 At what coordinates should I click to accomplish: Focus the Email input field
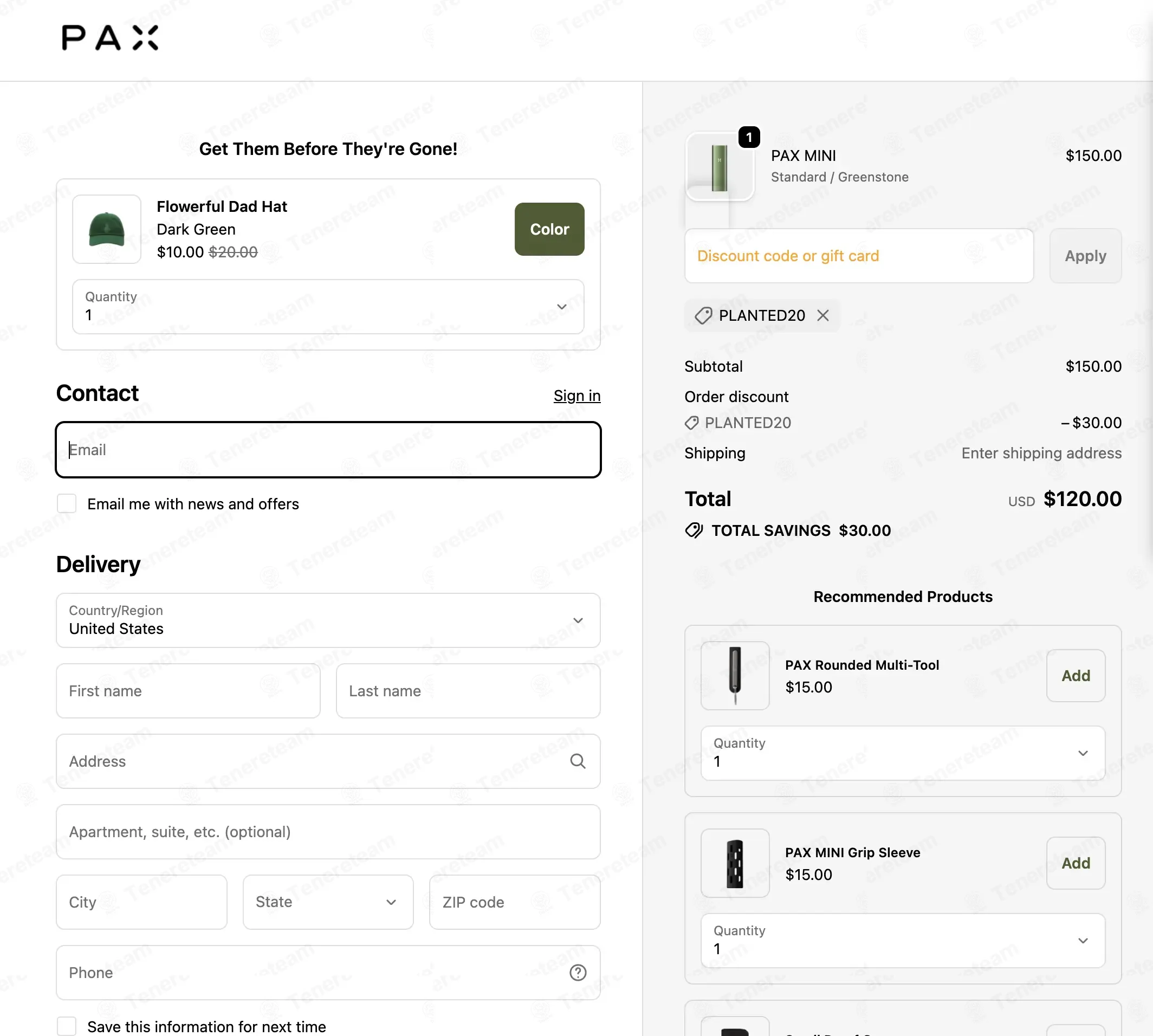coord(328,450)
